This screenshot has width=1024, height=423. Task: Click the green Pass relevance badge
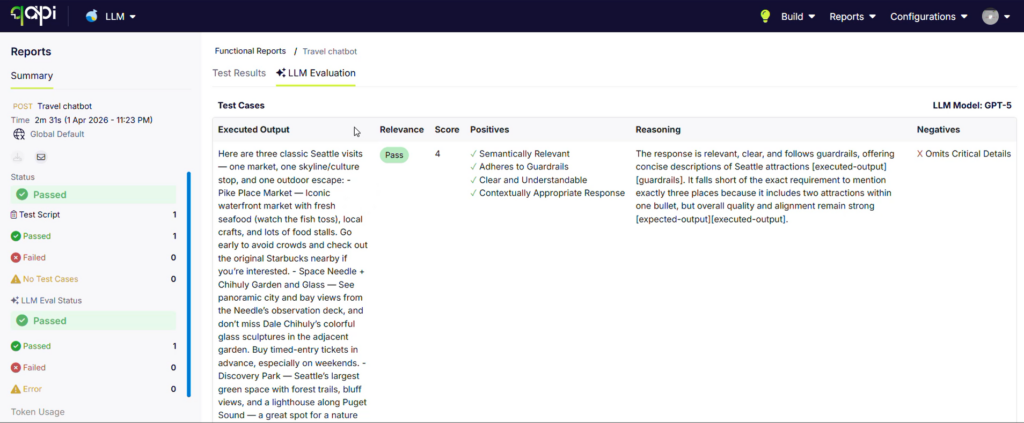click(394, 155)
